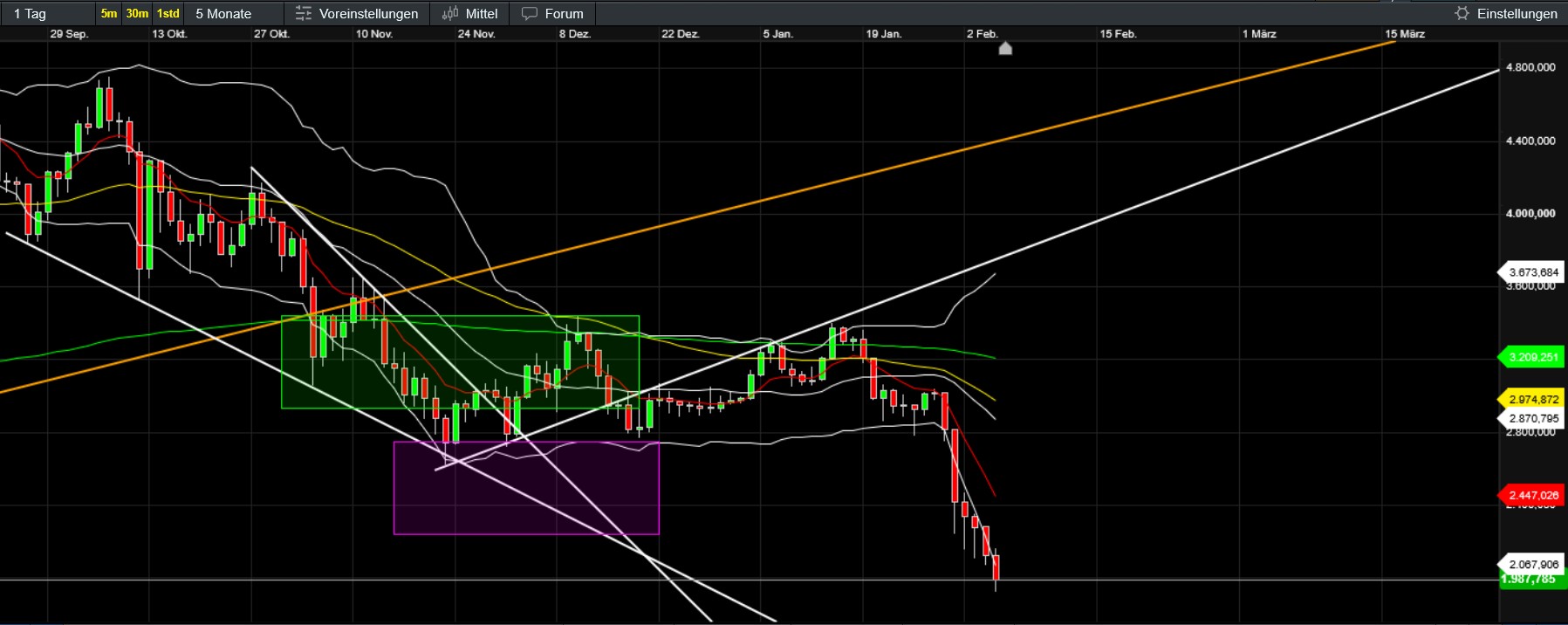Click the time axis marker near 2 Feb.
This screenshot has height=625, width=1568.
pyautogui.click(x=1005, y=49)
